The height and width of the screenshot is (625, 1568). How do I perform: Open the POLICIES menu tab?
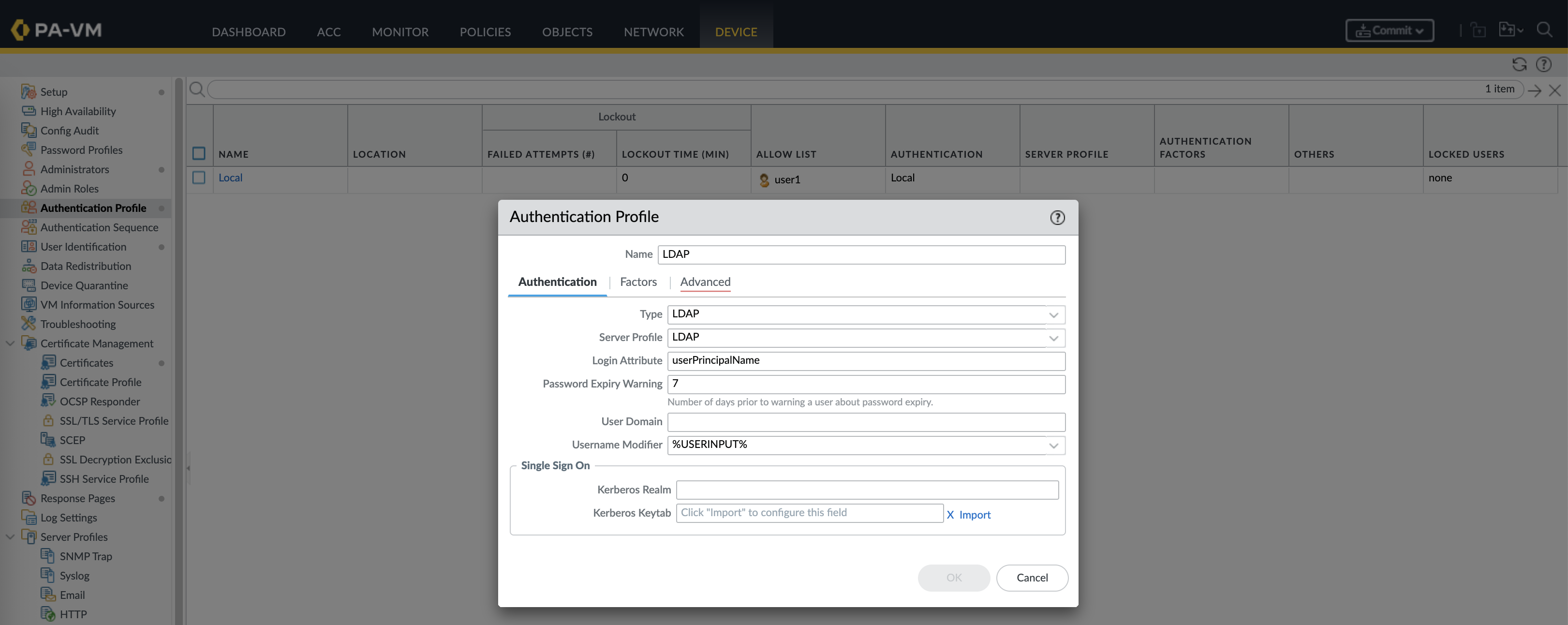point(485,31)
